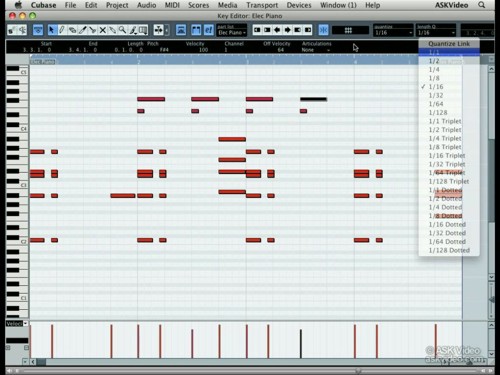
Task: Select 1/4 Dotted menu entry
Action: coord(449,207)
